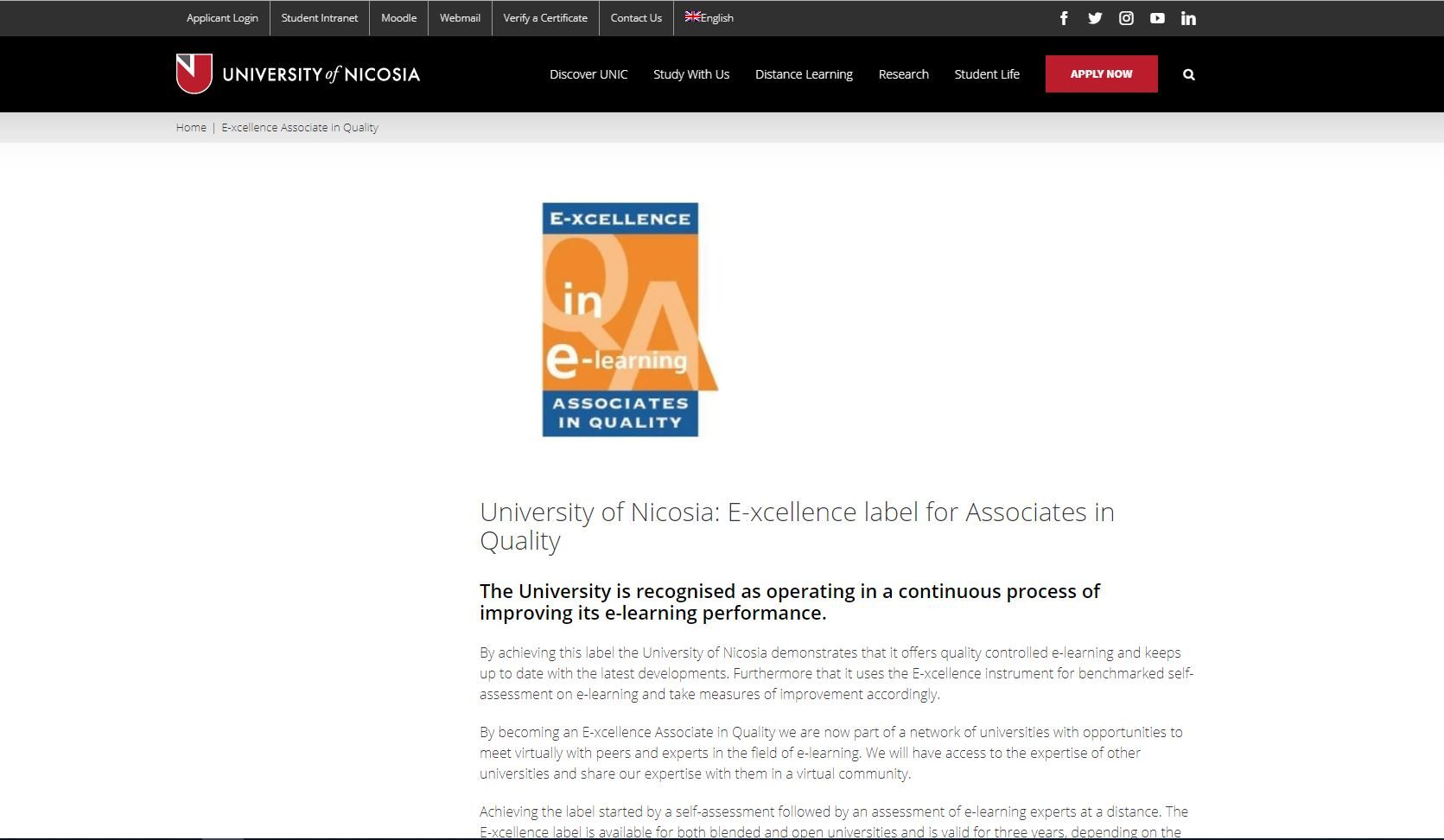Viewport: 1444px width, 840px height.
Task: Click the Home breadcrumb link
Action: [x=191, y=128]
